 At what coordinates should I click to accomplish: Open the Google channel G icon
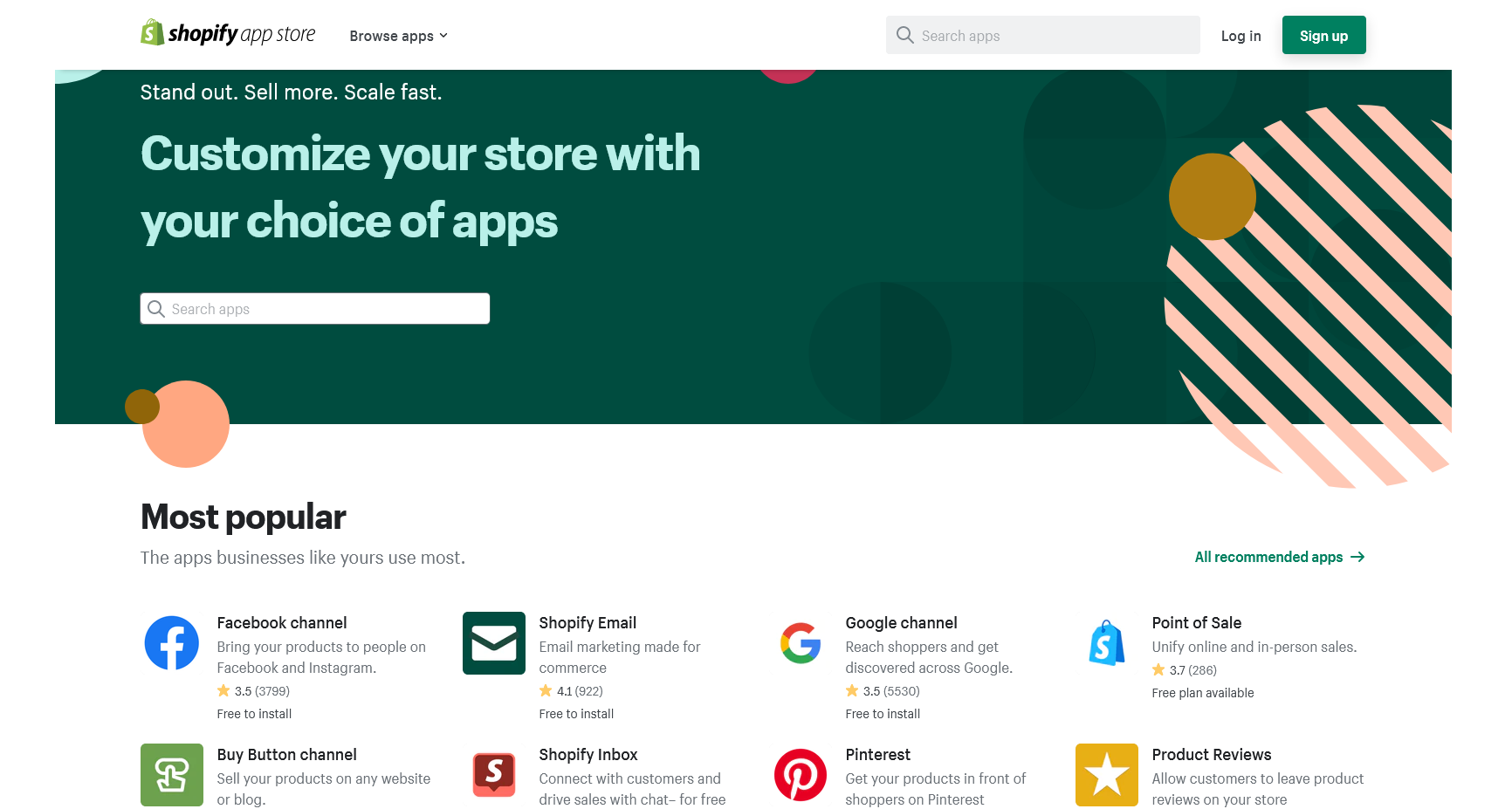pos(800,643)
